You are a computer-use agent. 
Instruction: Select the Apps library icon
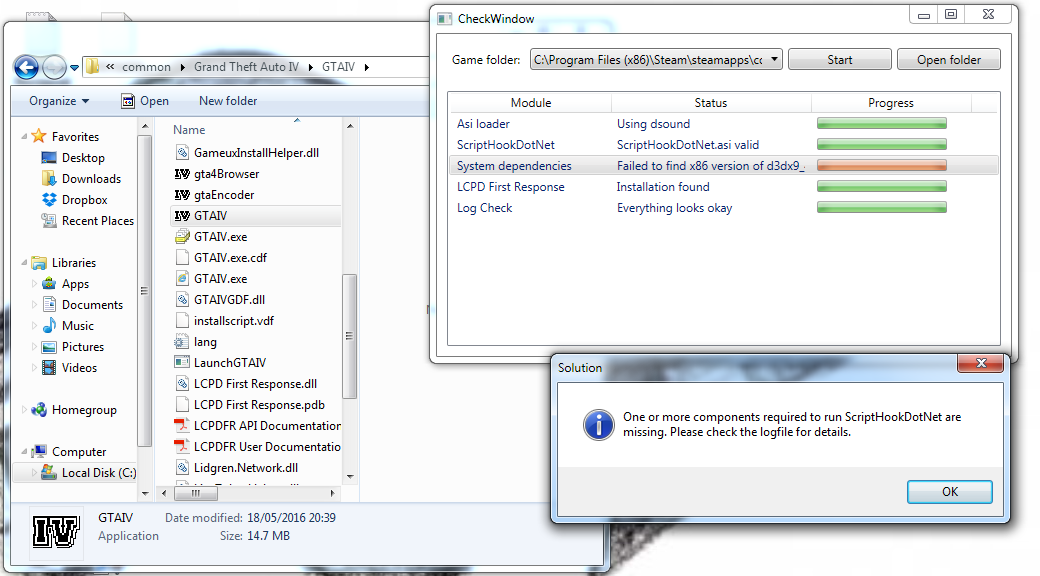pyautogui.click(x=49, y=283)
